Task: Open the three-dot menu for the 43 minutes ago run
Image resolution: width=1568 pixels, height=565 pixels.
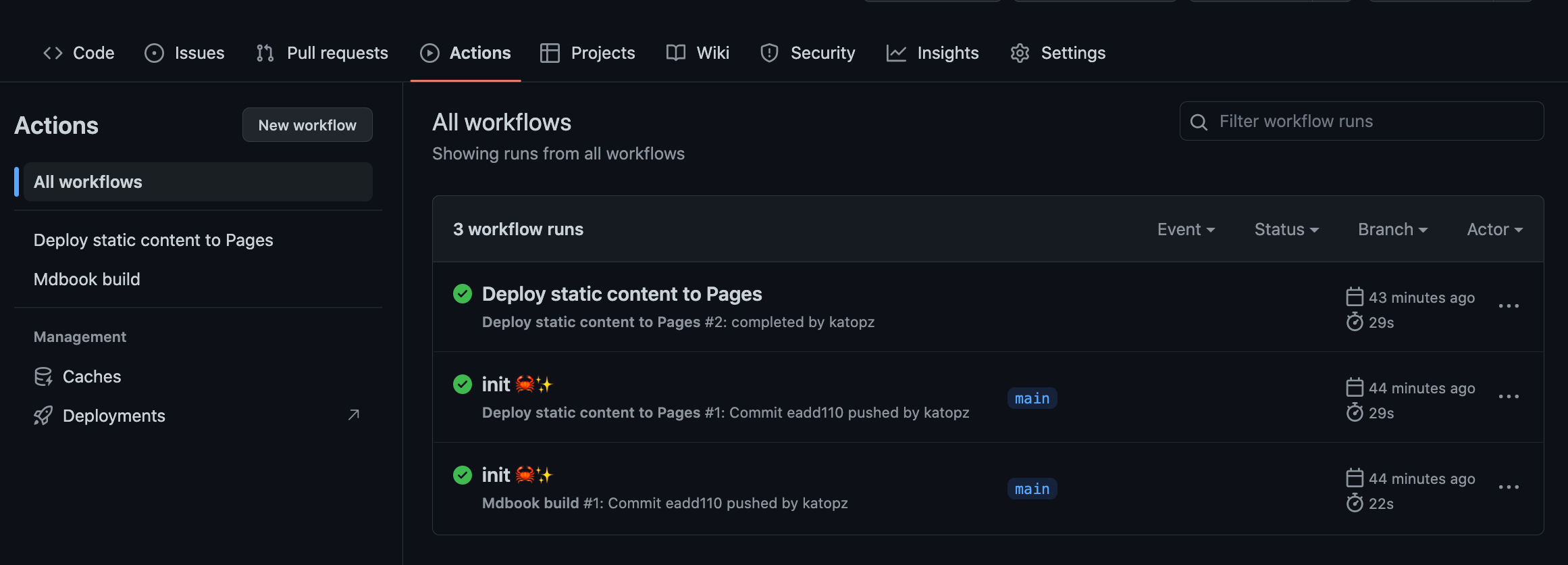Action: (x=1509, y=306)
